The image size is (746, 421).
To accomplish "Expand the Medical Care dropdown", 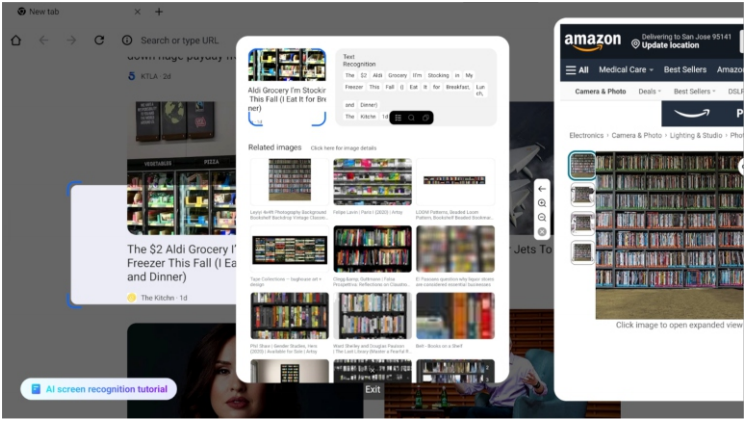I will pyautogui.click(x=625, y=70).
